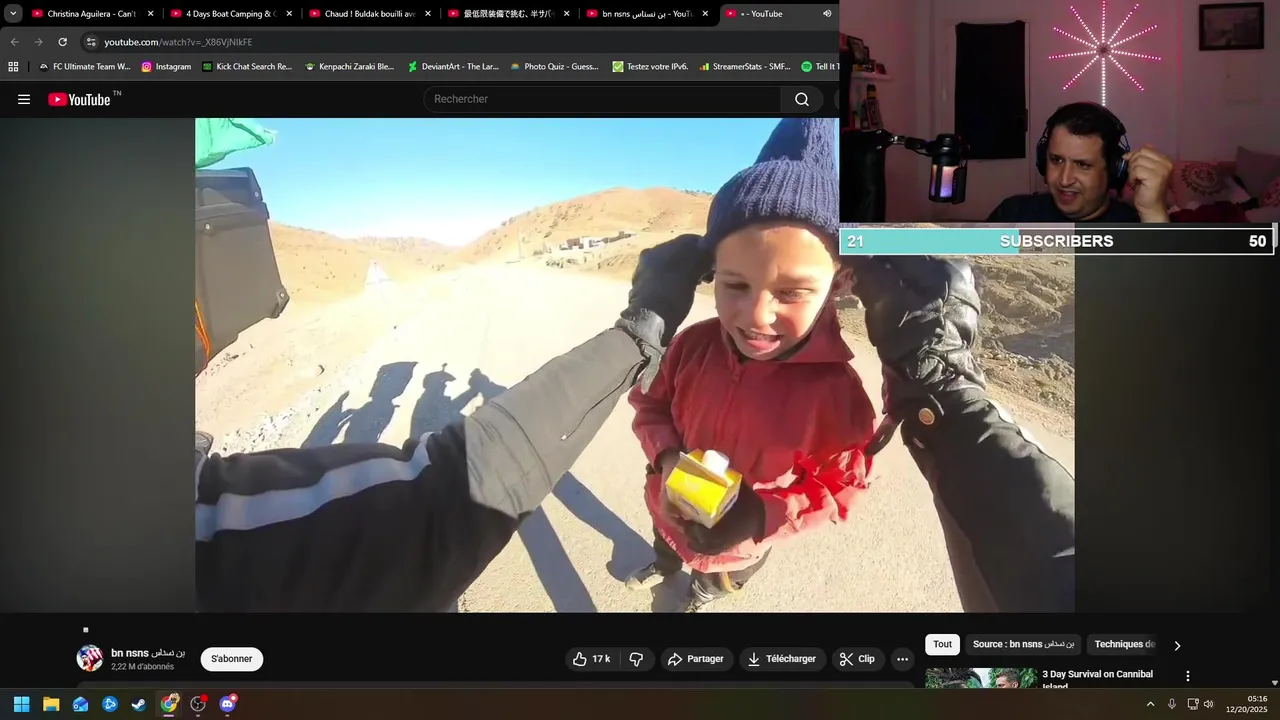1280x720 pixels.
Task: Close the Christina Aguilera tab
Action: coord(151,14)
